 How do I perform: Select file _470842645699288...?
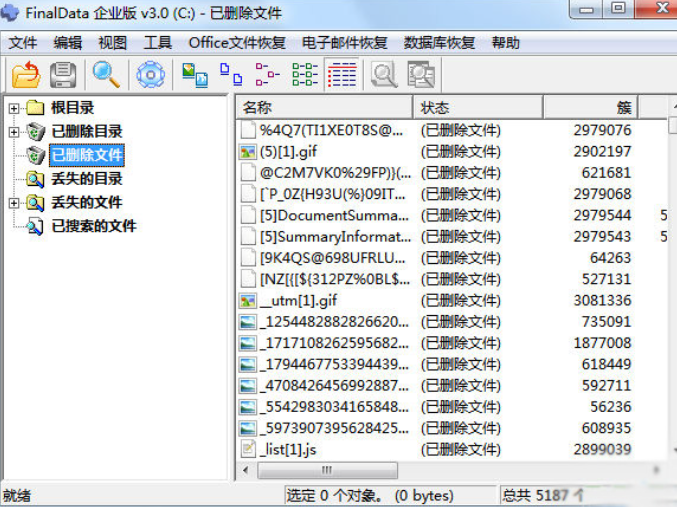(335, 386)
